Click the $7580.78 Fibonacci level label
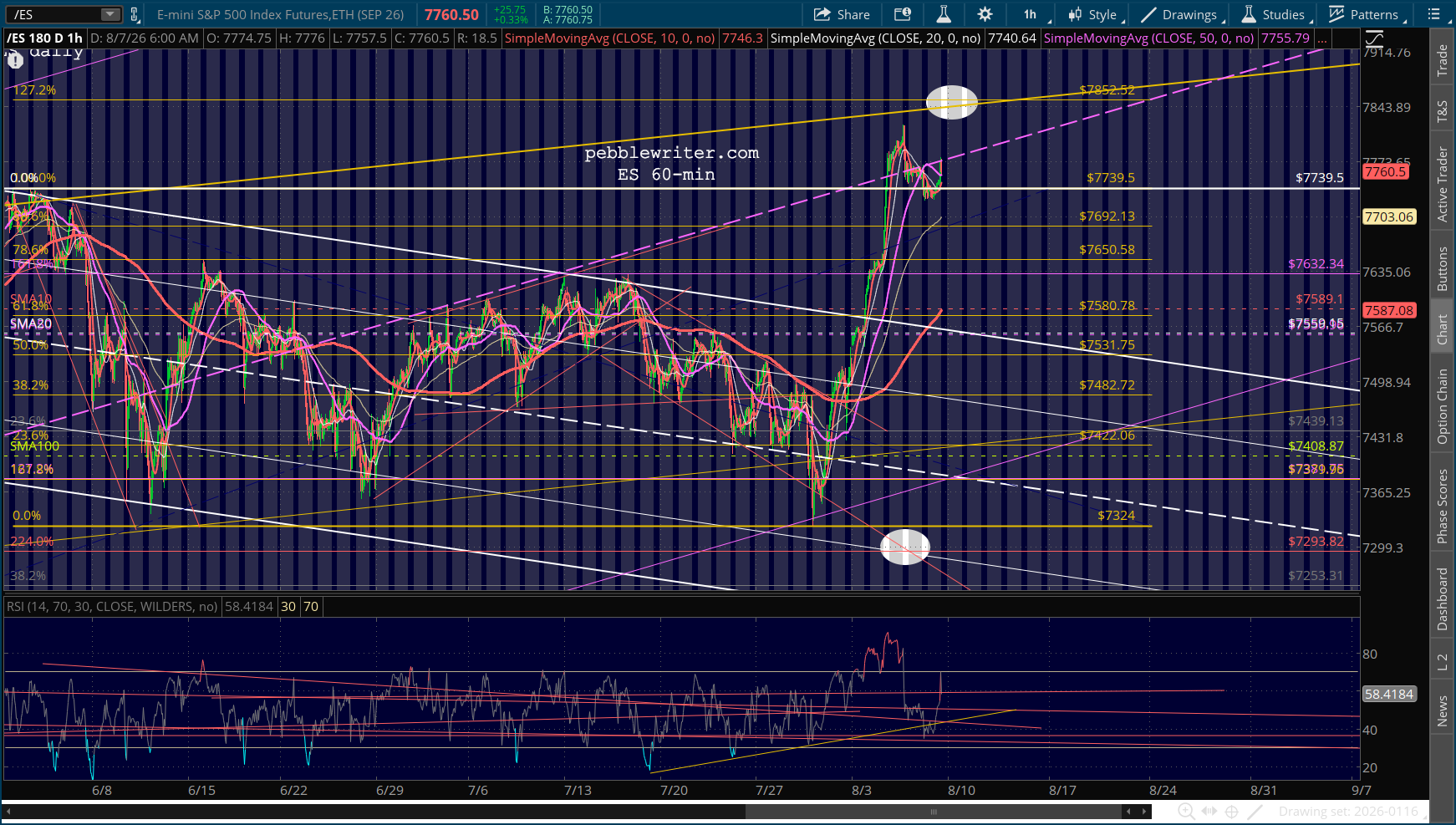 tap(1107, 306)
